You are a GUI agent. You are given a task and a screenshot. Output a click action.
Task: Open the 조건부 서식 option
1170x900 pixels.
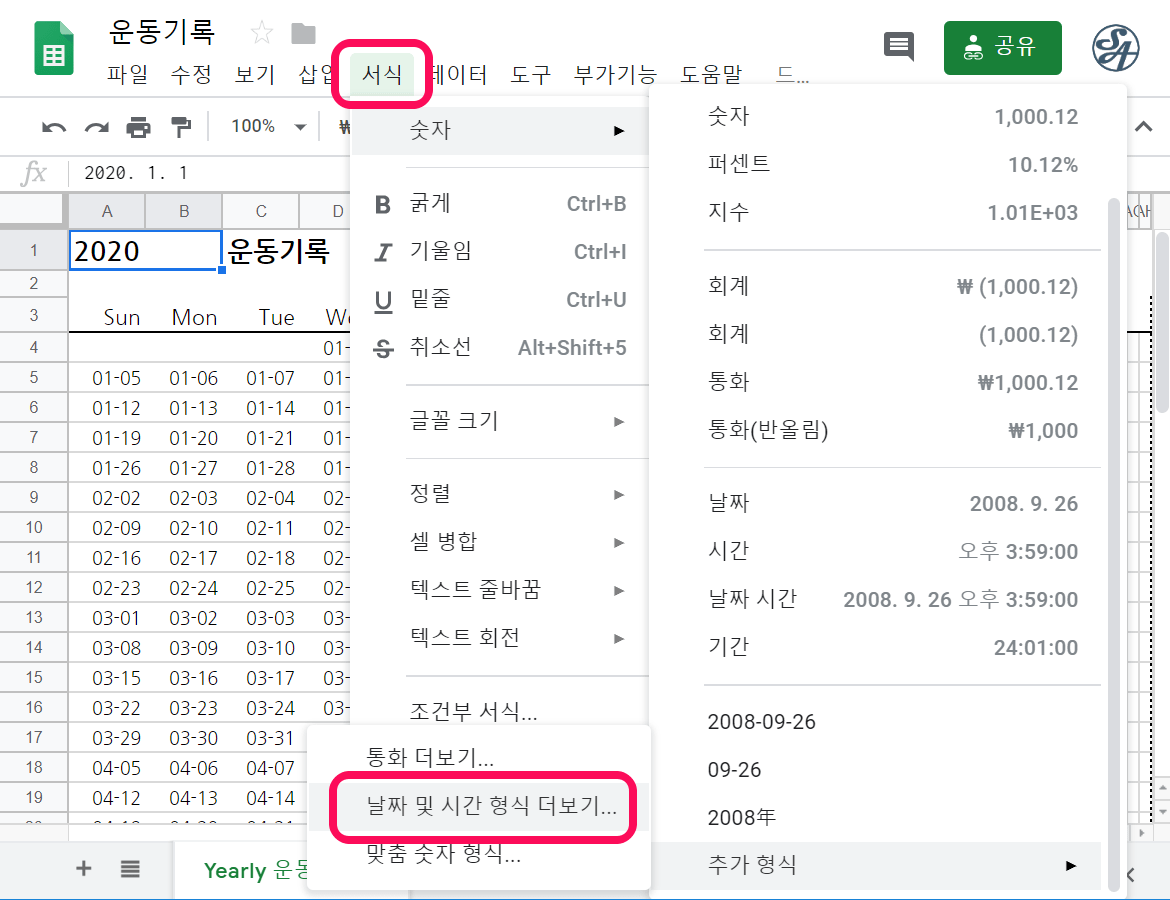click(474, 713)
